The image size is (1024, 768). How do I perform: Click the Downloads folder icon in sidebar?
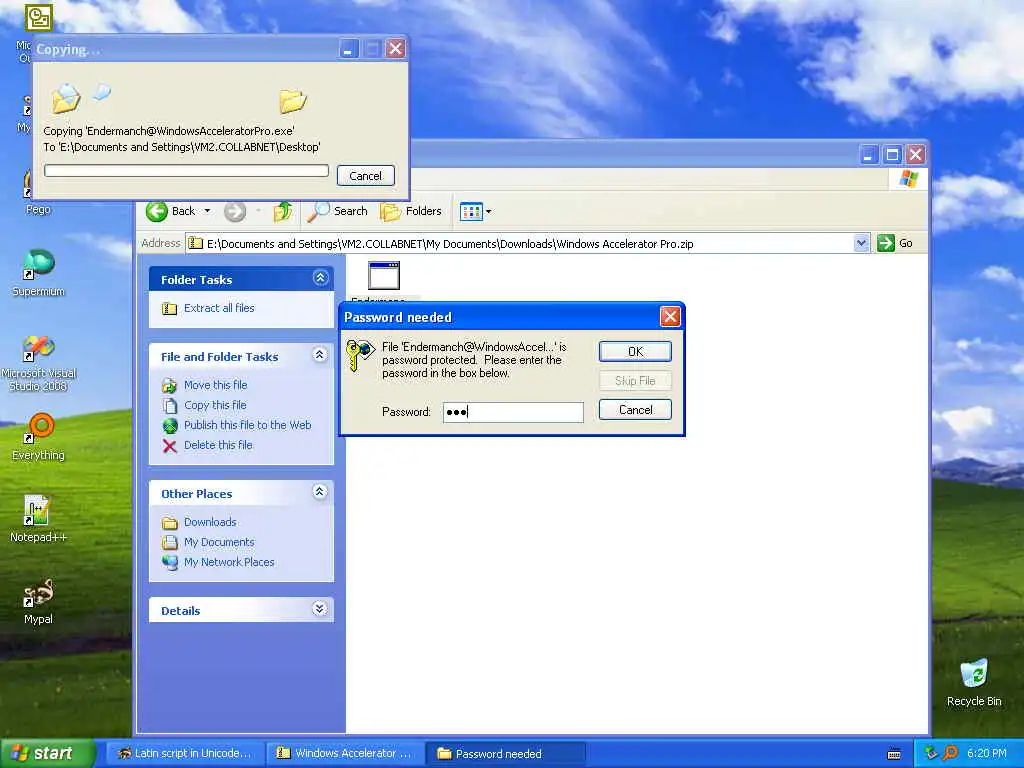(170, 522)
